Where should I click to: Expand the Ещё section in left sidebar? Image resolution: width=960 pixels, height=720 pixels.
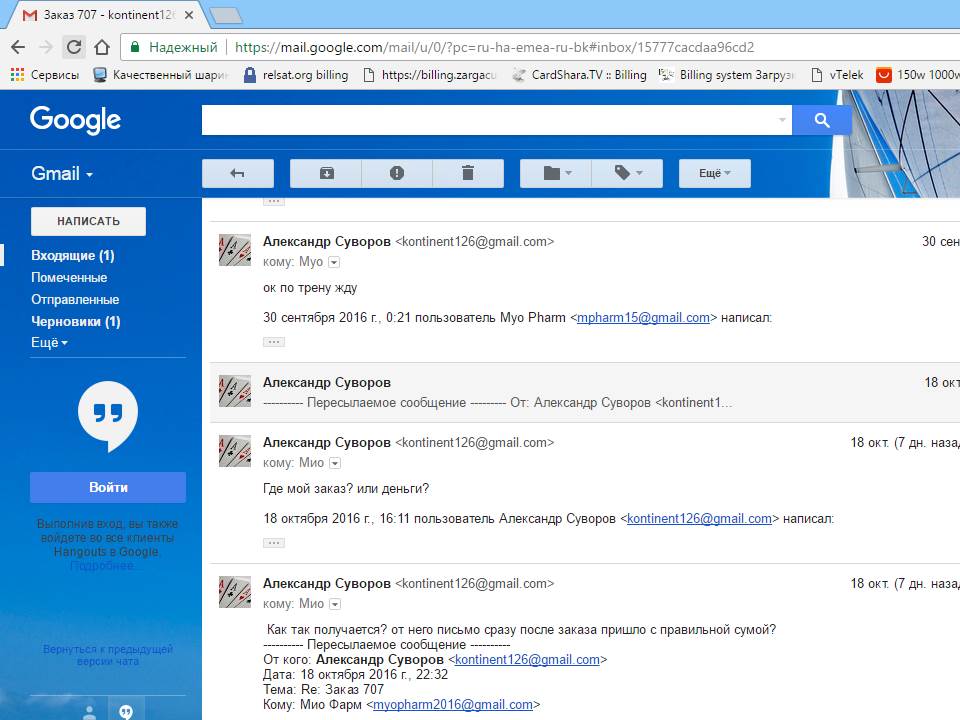49,343
